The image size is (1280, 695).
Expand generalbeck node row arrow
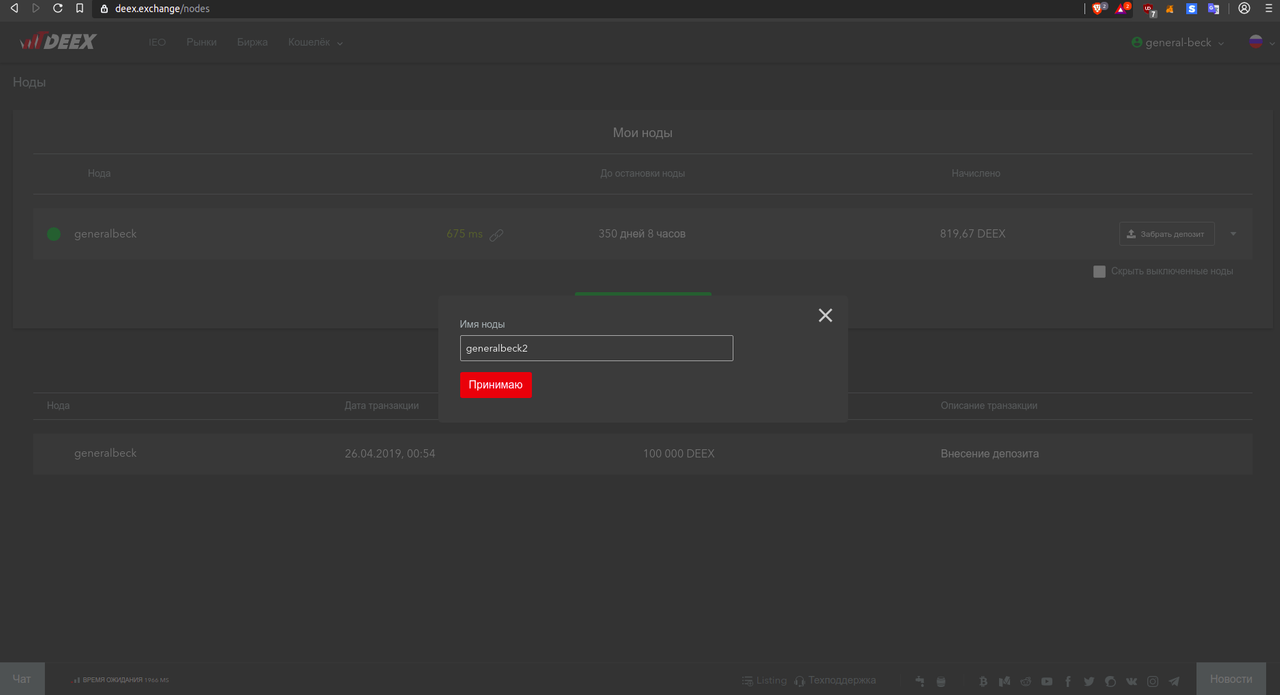[1233, 234]
